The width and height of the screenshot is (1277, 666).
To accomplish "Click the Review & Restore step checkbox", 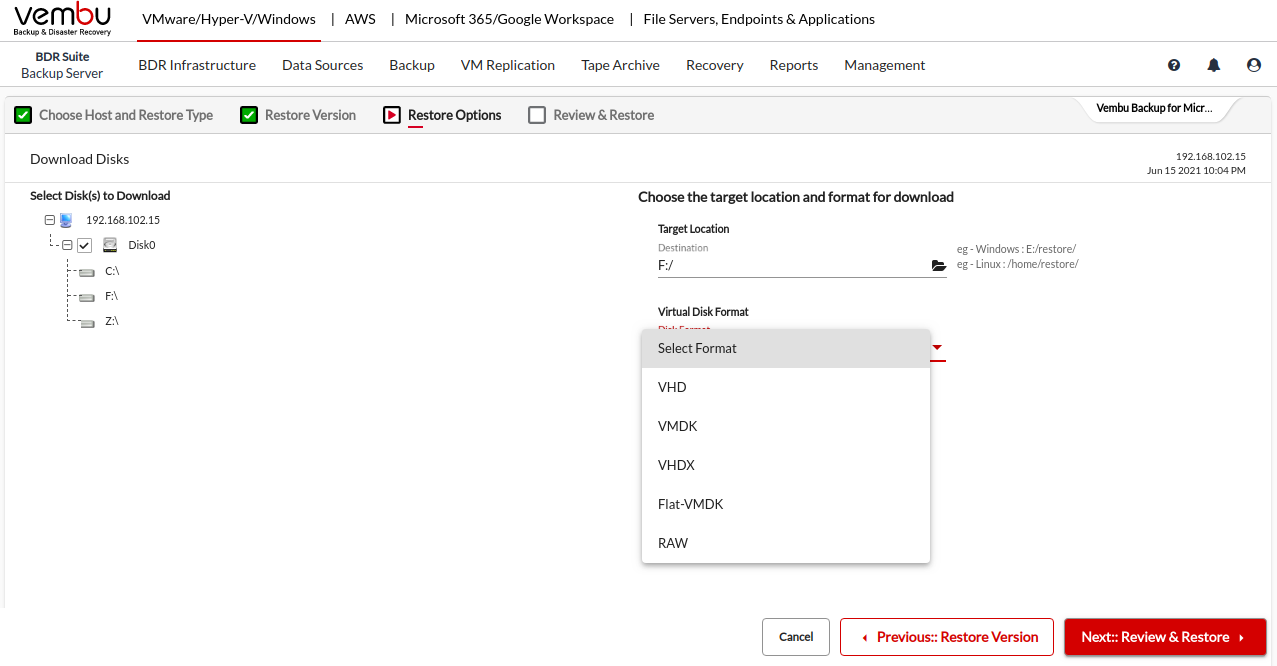I will pos(537,115).
